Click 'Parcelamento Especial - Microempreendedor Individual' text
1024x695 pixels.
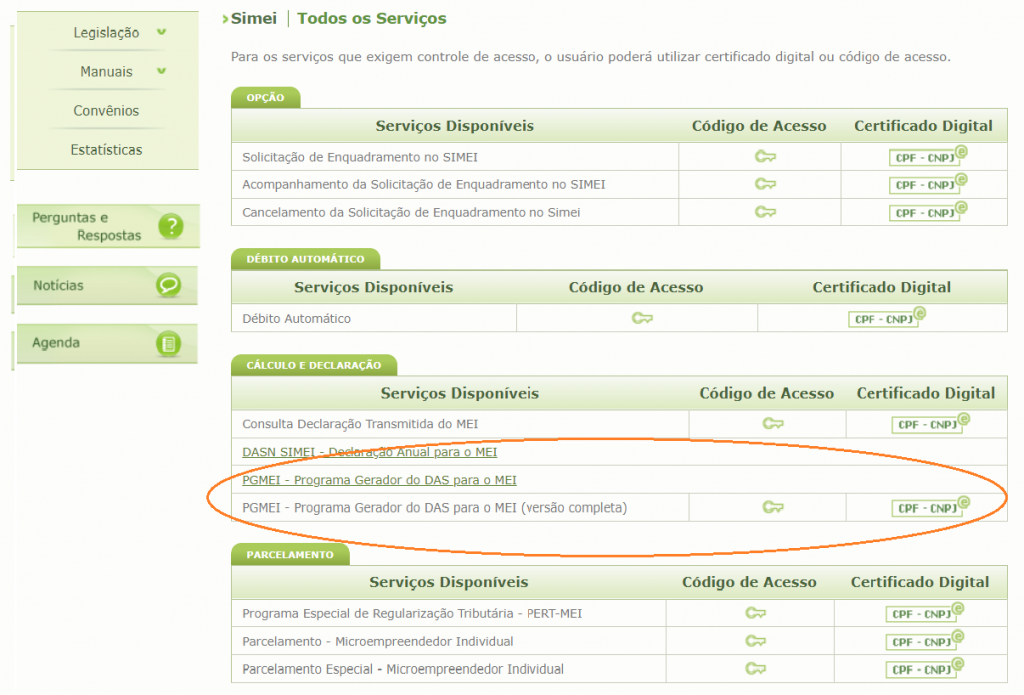pyautogui.click(x=403, y=669)
